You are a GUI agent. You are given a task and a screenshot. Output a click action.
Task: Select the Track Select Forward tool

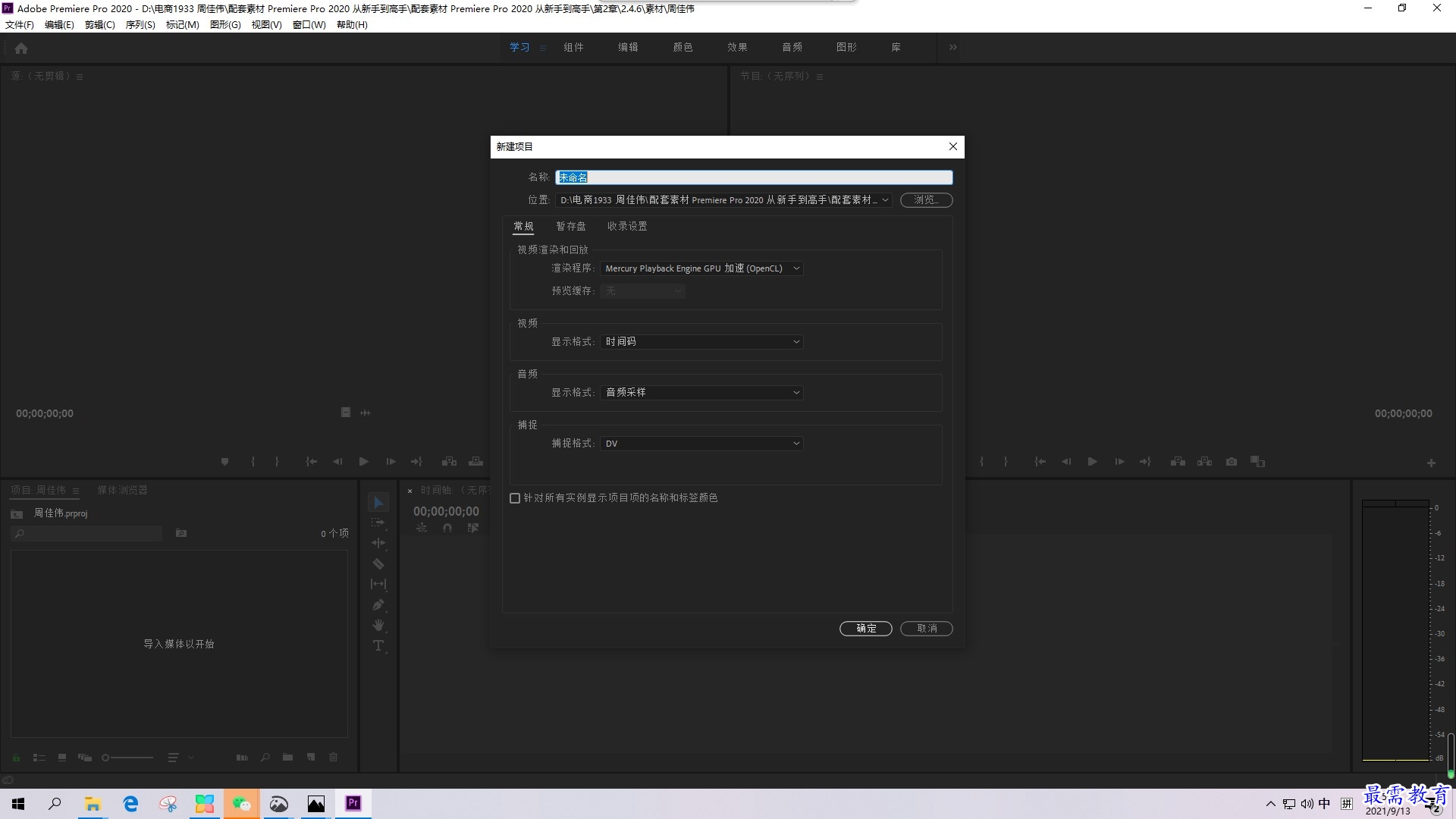(378, 523)
